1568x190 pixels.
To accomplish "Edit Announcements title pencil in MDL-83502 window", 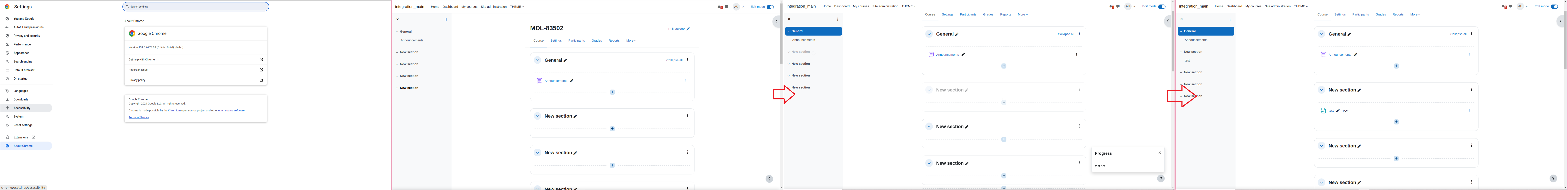I will (572, 81).
